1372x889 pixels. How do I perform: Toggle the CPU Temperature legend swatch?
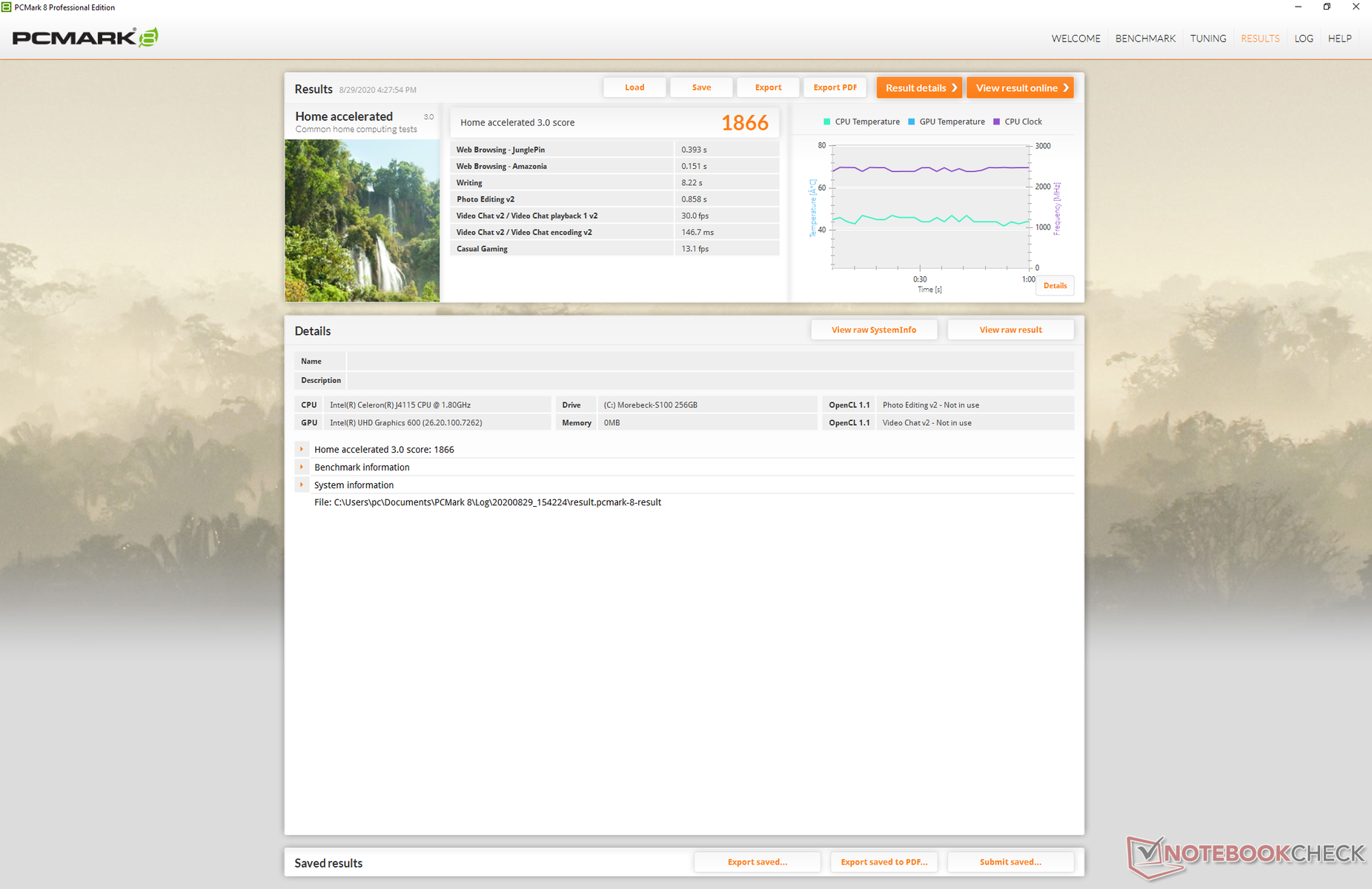click(826, 121)
